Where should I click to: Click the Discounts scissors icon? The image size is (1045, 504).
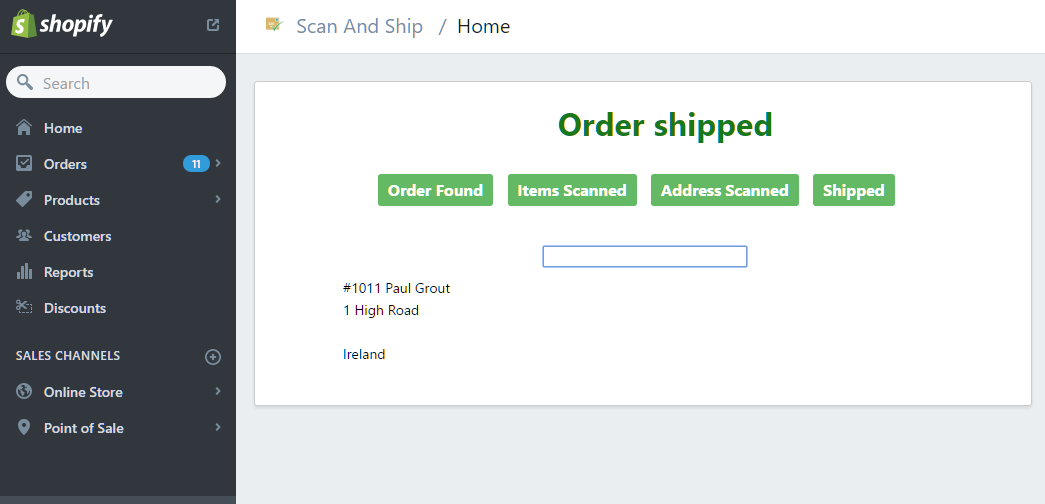coord(24,307)
